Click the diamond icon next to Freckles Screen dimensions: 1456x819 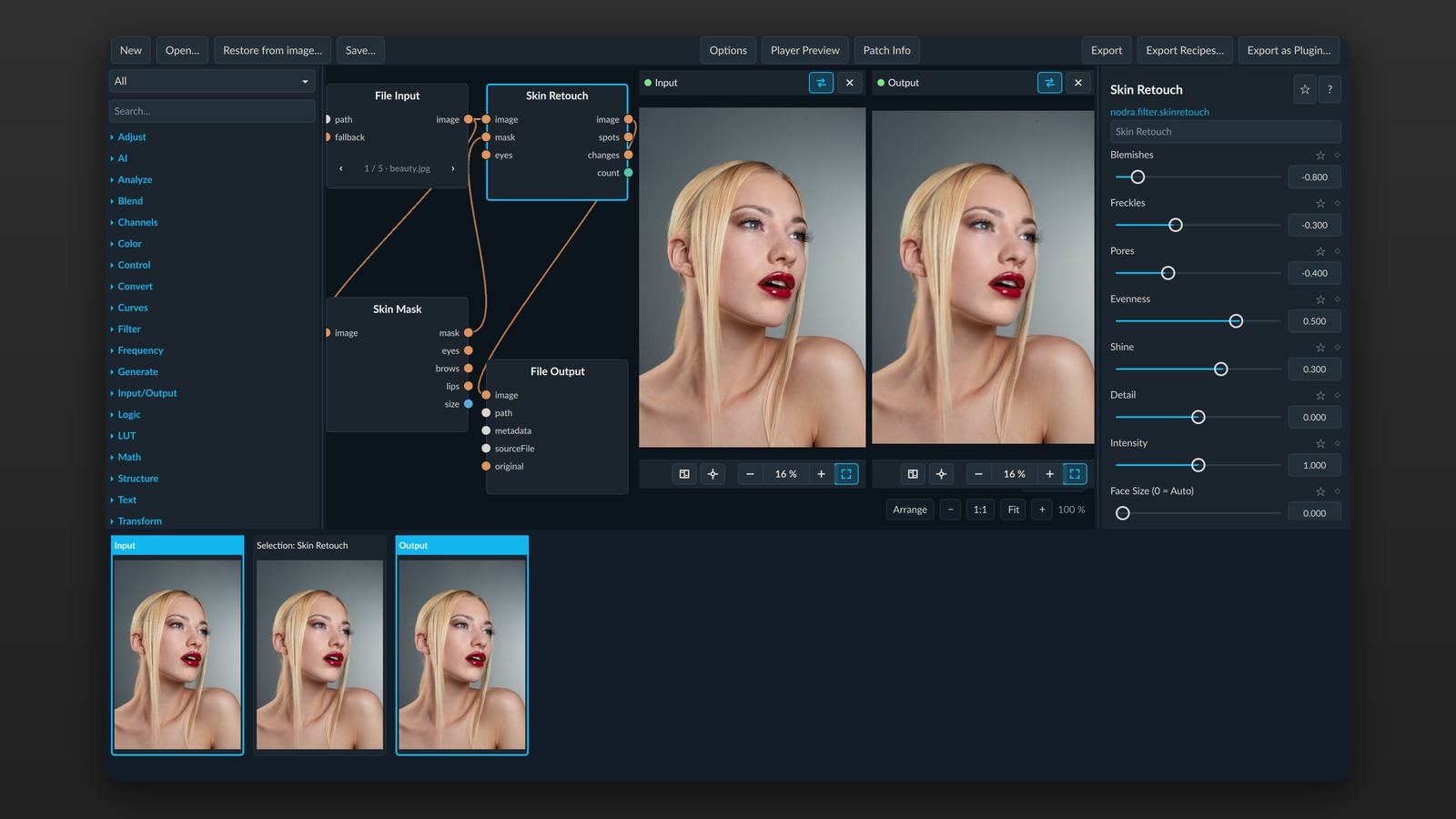1337,204
